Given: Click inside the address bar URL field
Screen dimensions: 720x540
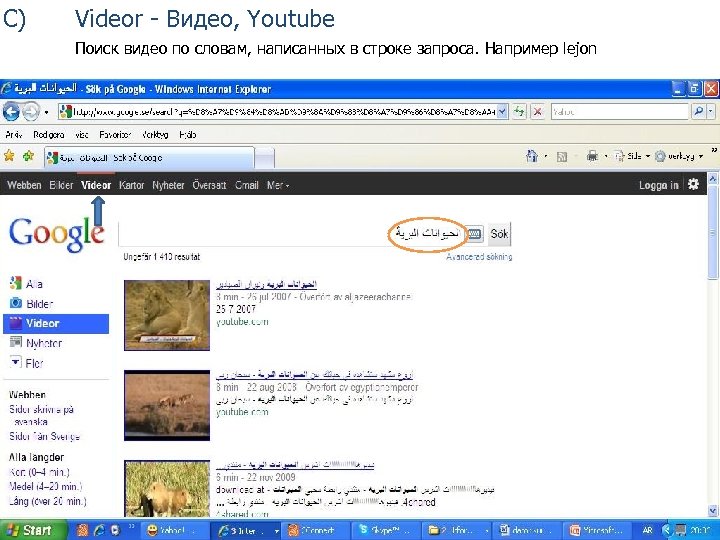Looking at the screenshot, I should click(278, 112).
